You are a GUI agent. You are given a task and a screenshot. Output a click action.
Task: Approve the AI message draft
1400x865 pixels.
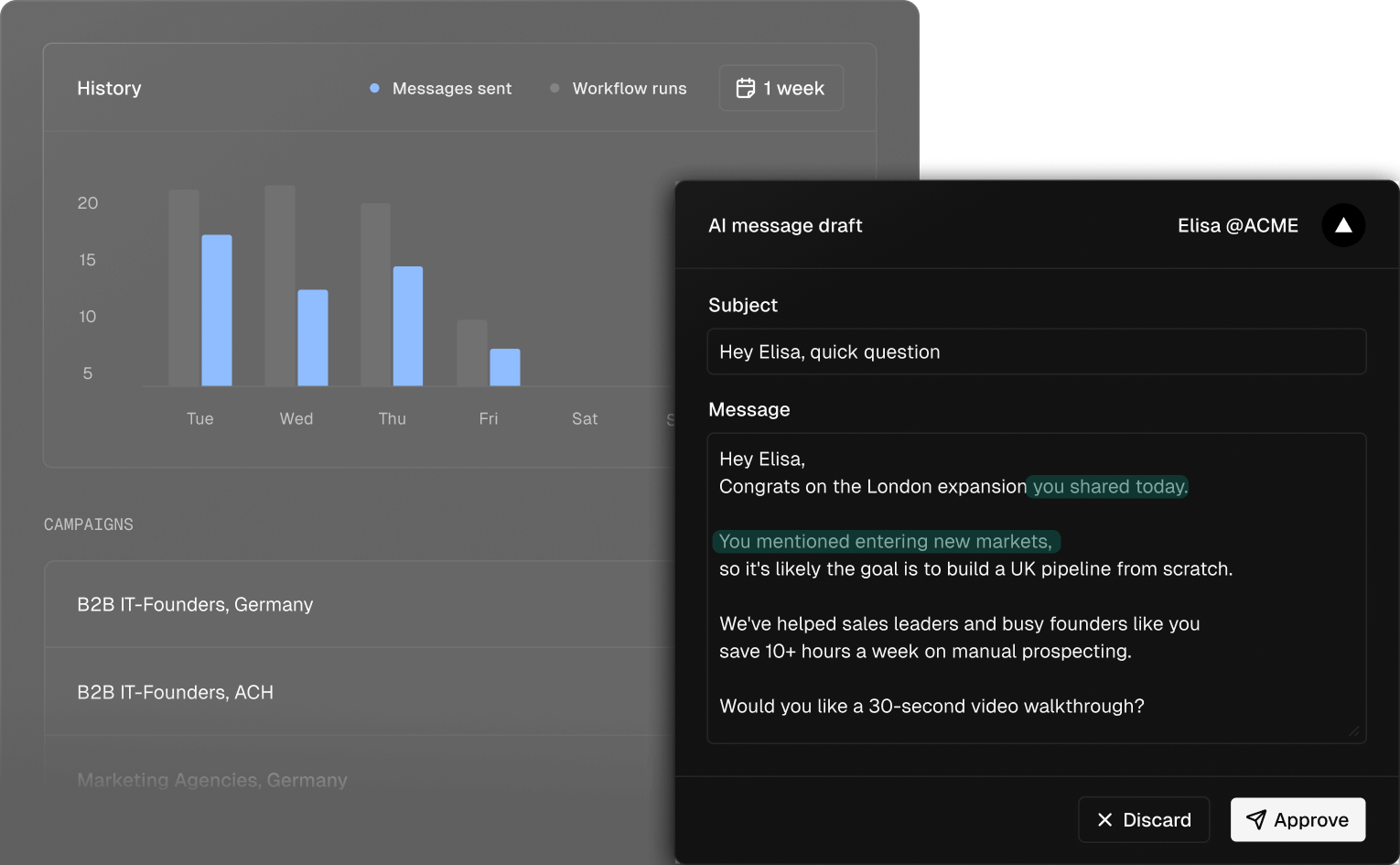click(1298, 820)
